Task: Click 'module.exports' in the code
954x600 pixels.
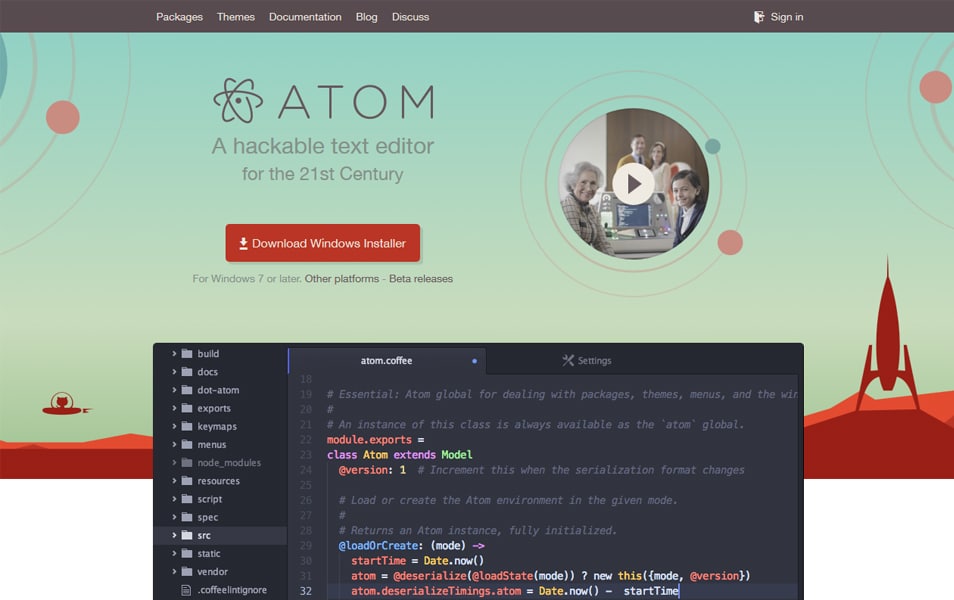Action: [369, 439]
